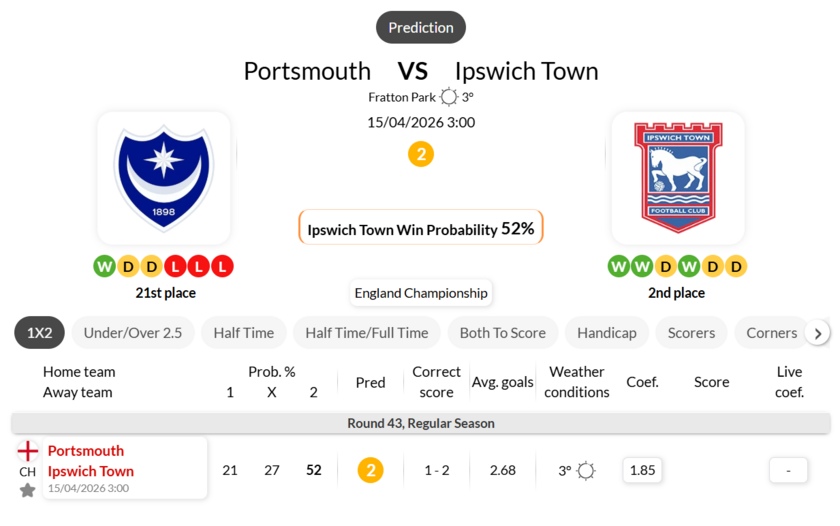Click the Prediction pill button at top
This screenshot has width=840, height=526.
coord(421,27)
